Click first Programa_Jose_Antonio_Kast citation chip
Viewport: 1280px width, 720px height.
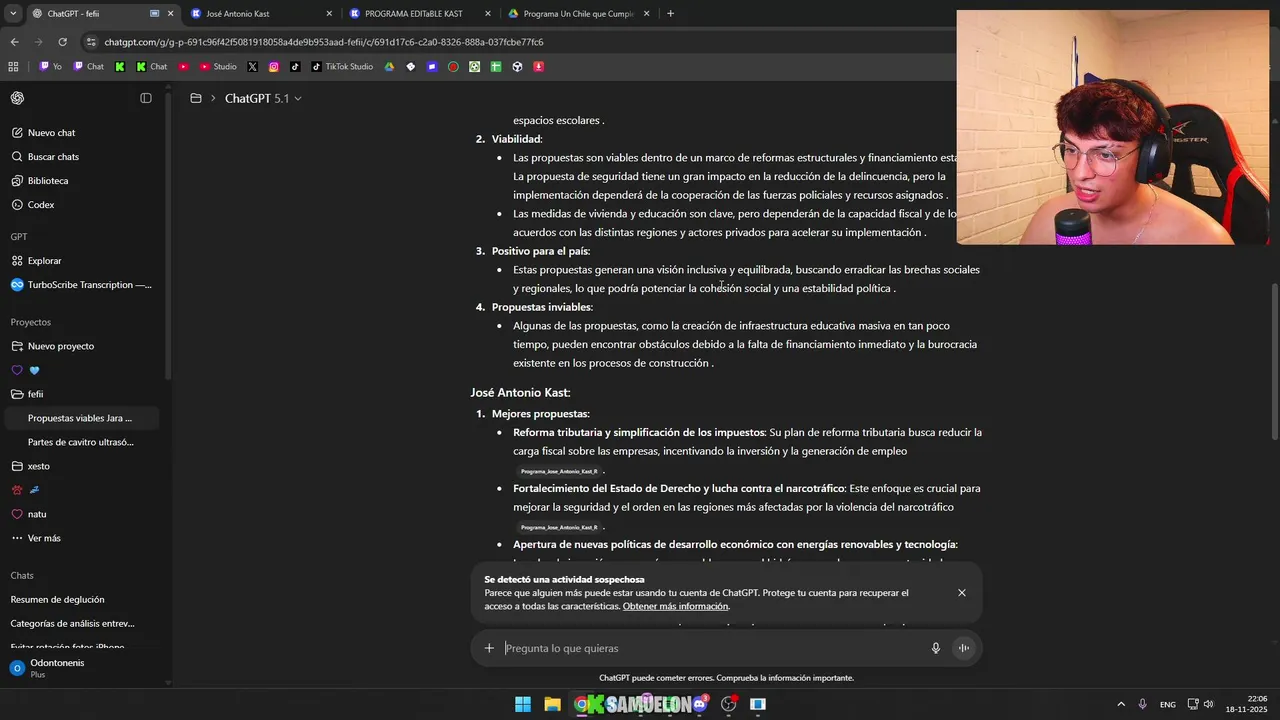559,471
